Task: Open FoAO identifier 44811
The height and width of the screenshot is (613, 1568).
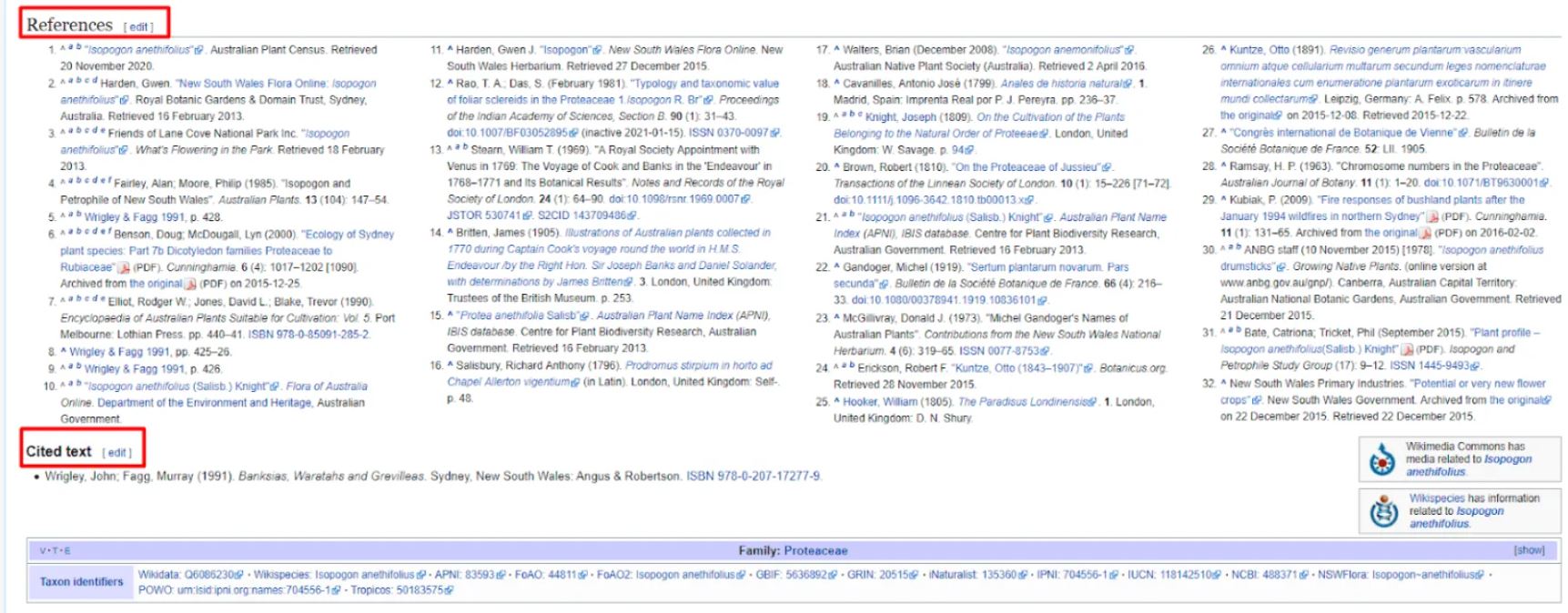Action: [x=566, y=575]
